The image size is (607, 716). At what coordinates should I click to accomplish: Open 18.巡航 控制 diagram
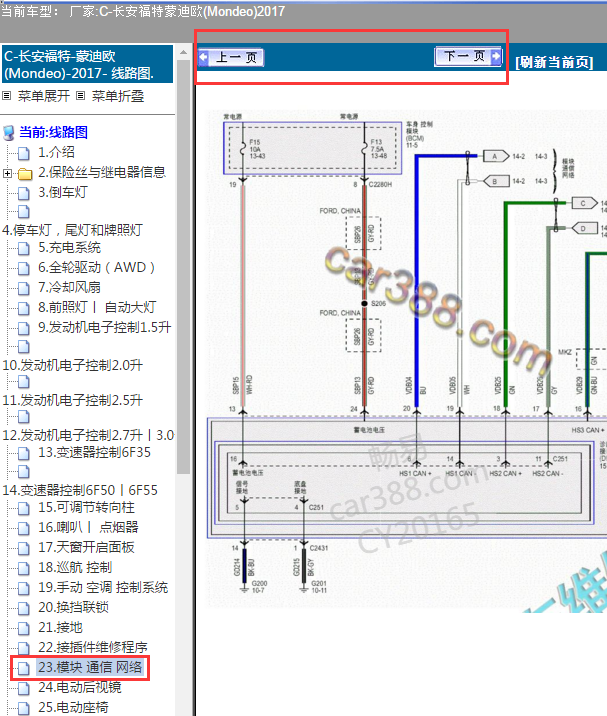[x=75, y=568]
